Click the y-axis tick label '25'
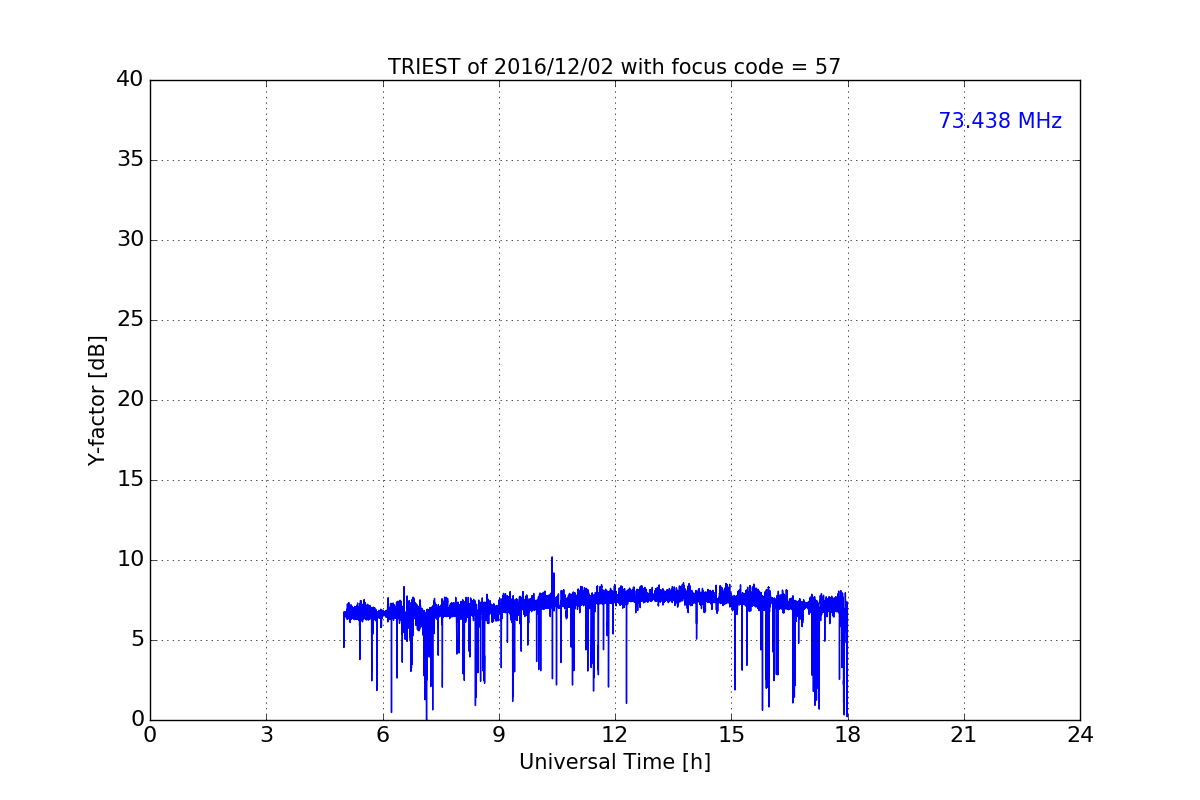Image resolution: width=1200 pixels, height=800 pixels. (x=130, y=320)
